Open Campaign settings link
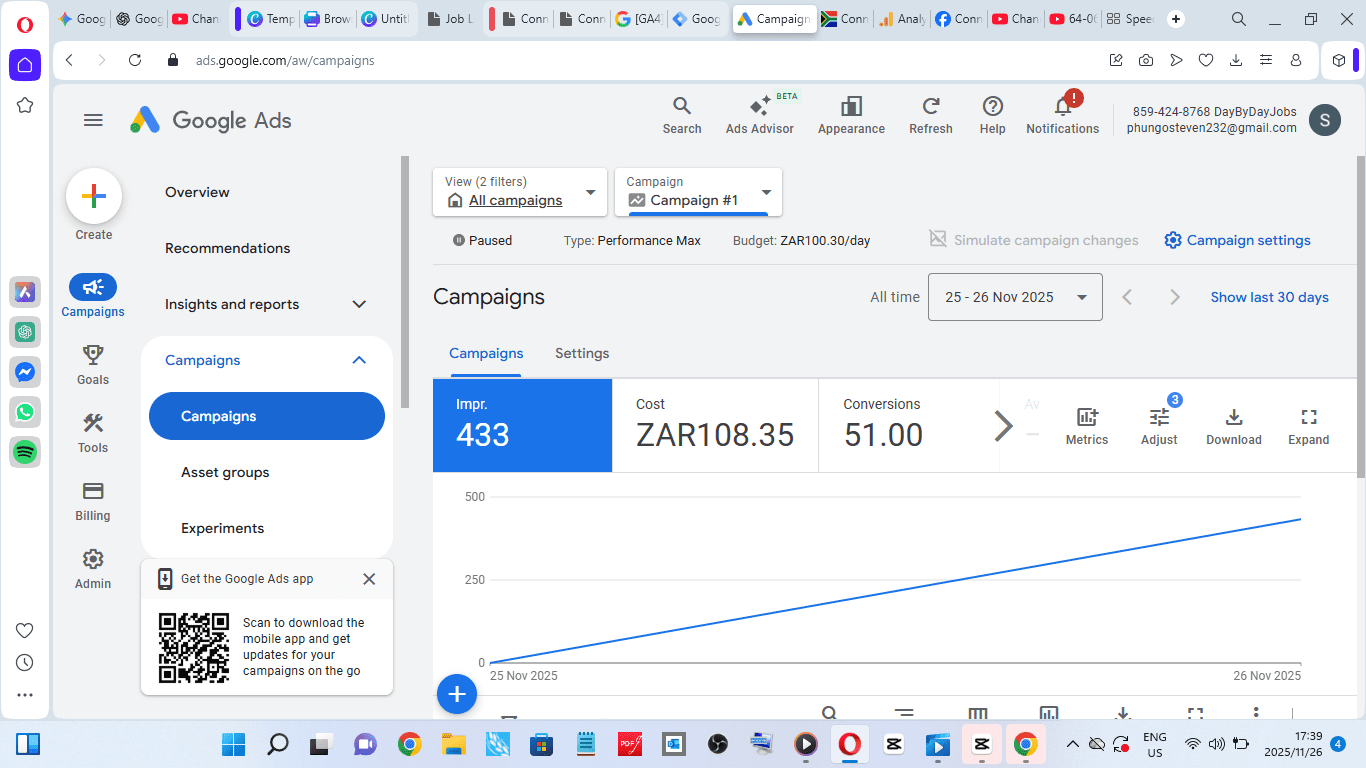The image size is (1366, 768). (1238, 240)
